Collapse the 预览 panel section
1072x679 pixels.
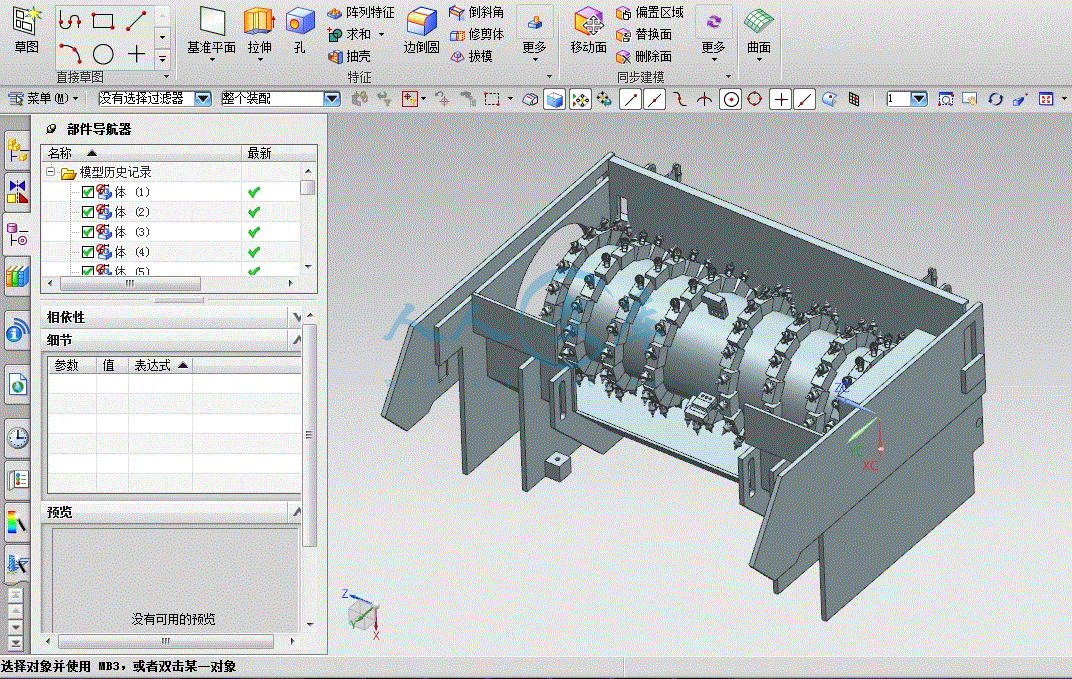click(296, 511)
